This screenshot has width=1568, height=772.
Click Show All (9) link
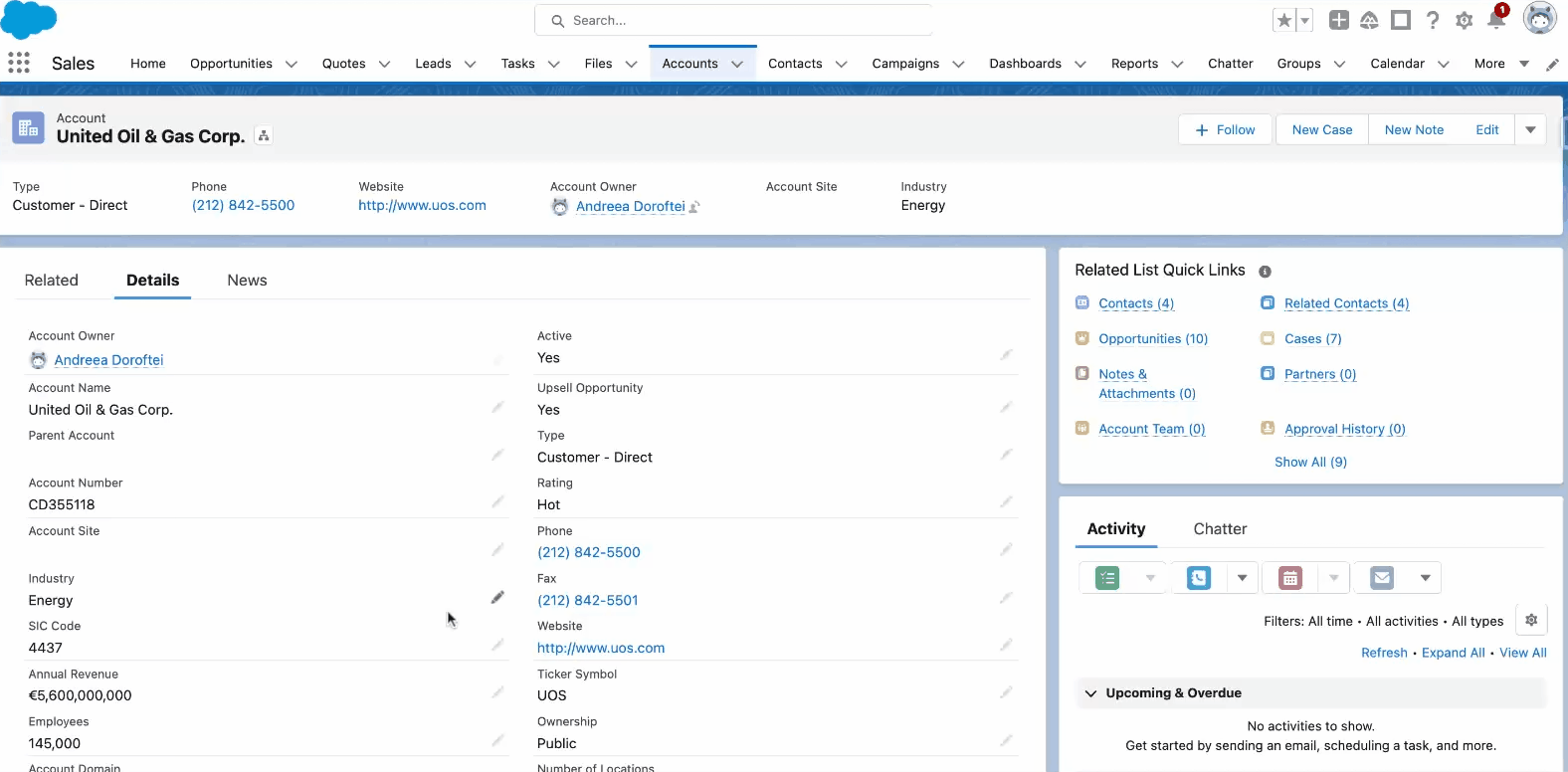[1311, 463]
